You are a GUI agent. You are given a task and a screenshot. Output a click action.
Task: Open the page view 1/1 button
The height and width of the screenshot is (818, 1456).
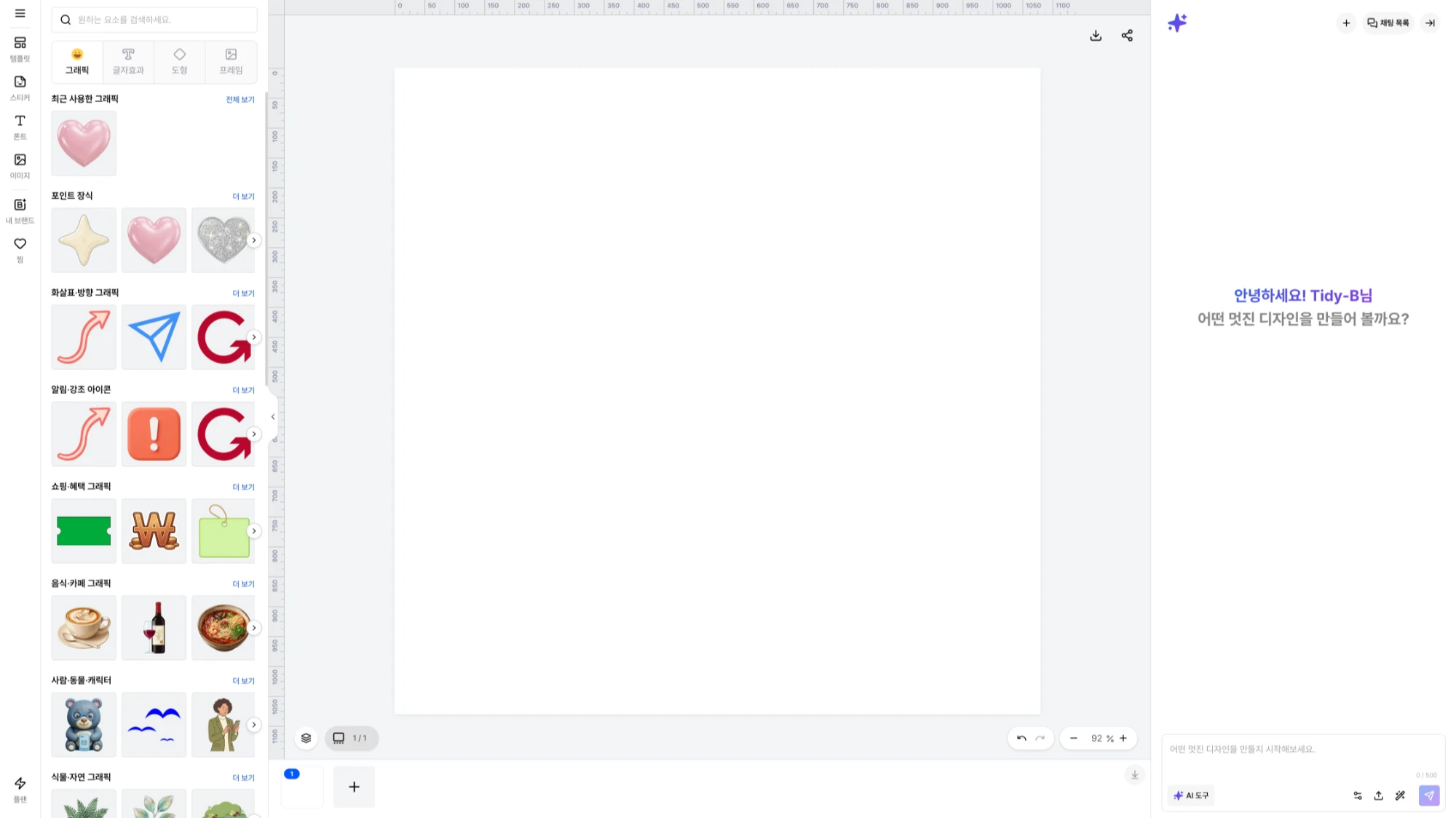coord(351,738)
